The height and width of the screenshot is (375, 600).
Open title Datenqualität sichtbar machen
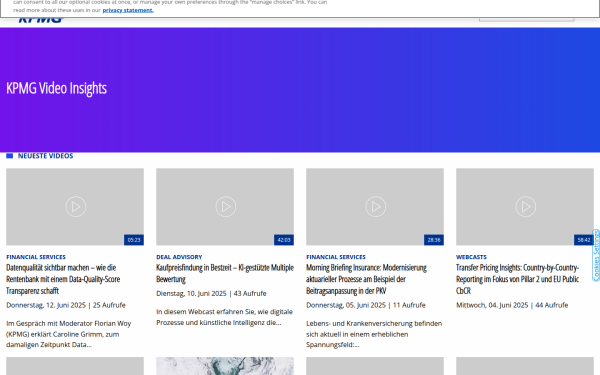[63, 279]
